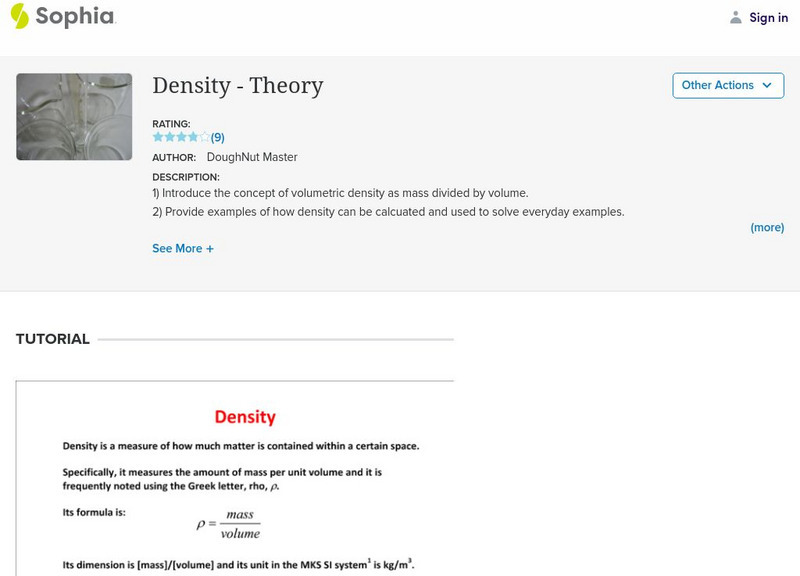Screen dimensions: 800x576
Task: Click the red Density heading in the tutorial
Action: click(x=245, y=417)
